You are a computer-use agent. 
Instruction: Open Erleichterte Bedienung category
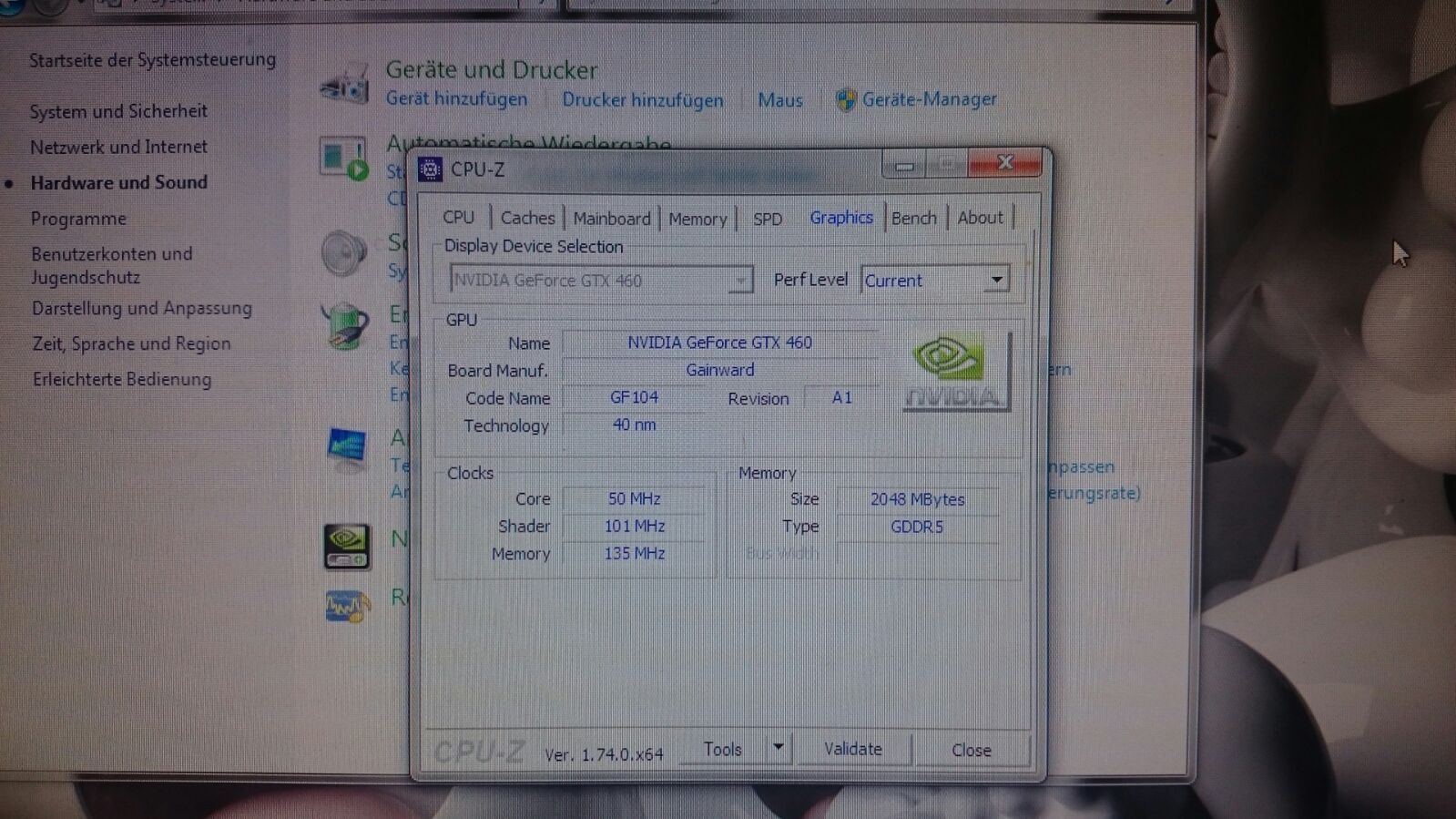[122, 379]
